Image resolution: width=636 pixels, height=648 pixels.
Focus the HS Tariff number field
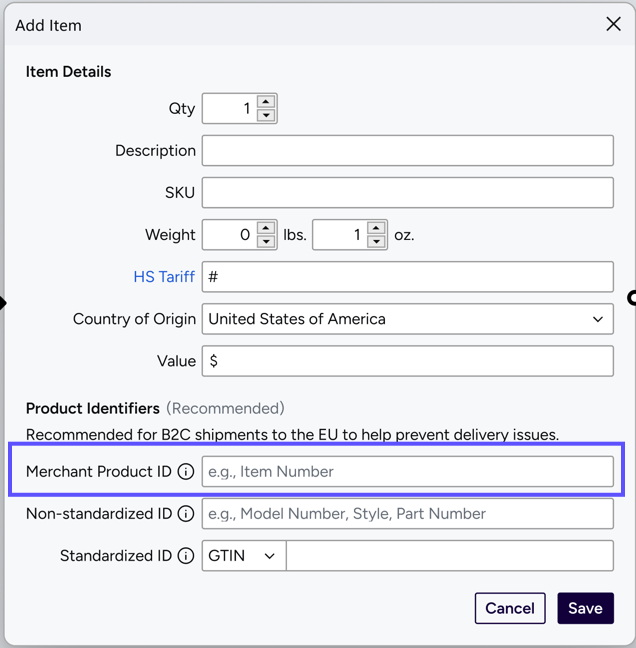(x=407, y=277)
